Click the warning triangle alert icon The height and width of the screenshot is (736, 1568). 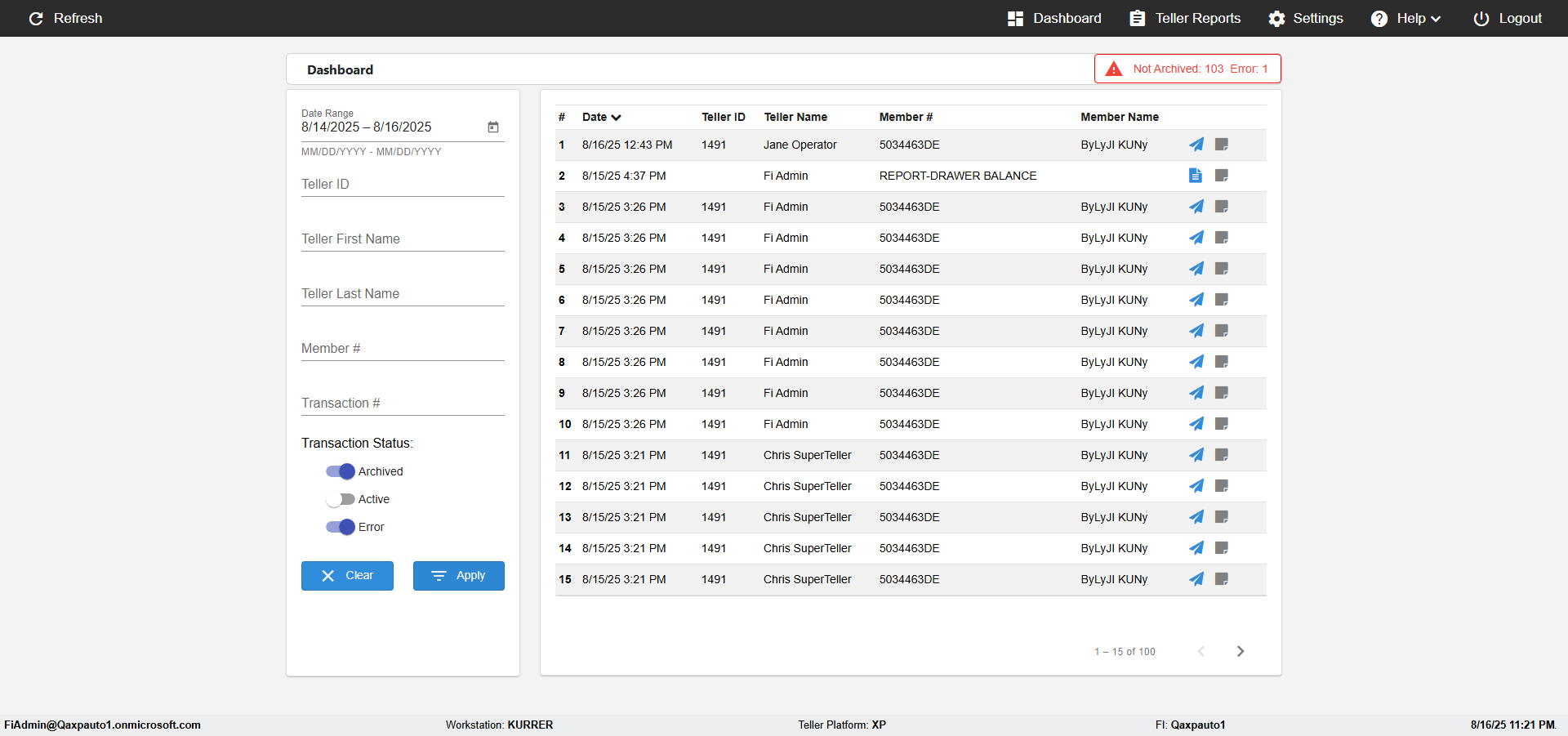[1114, 69]
